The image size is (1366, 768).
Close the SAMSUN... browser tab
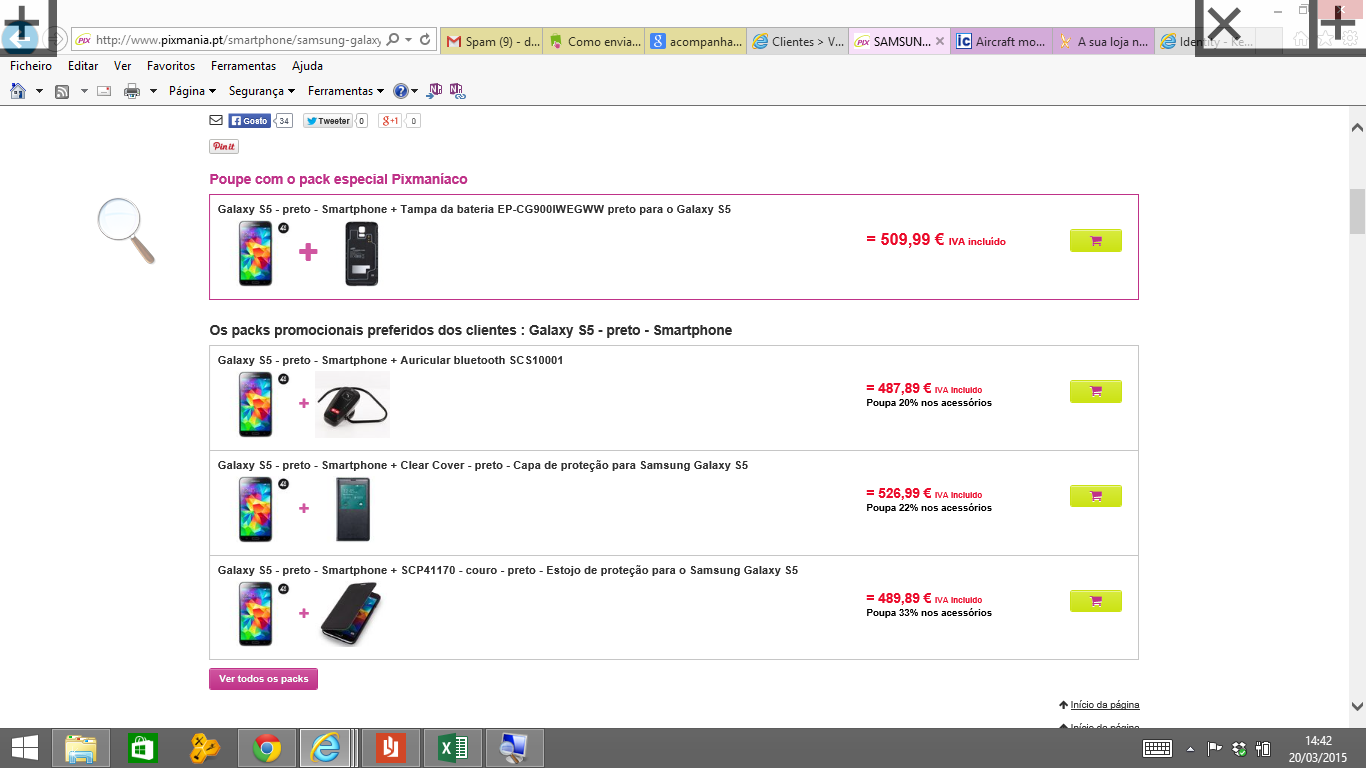click(940, 42)
